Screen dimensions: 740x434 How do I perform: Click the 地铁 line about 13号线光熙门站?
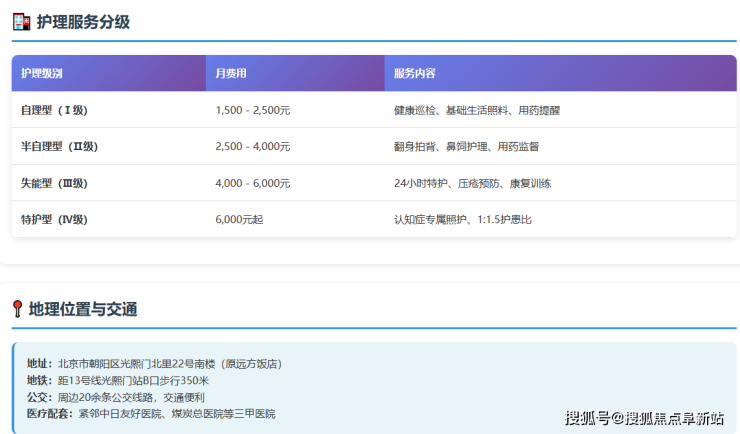pos(118,381)
